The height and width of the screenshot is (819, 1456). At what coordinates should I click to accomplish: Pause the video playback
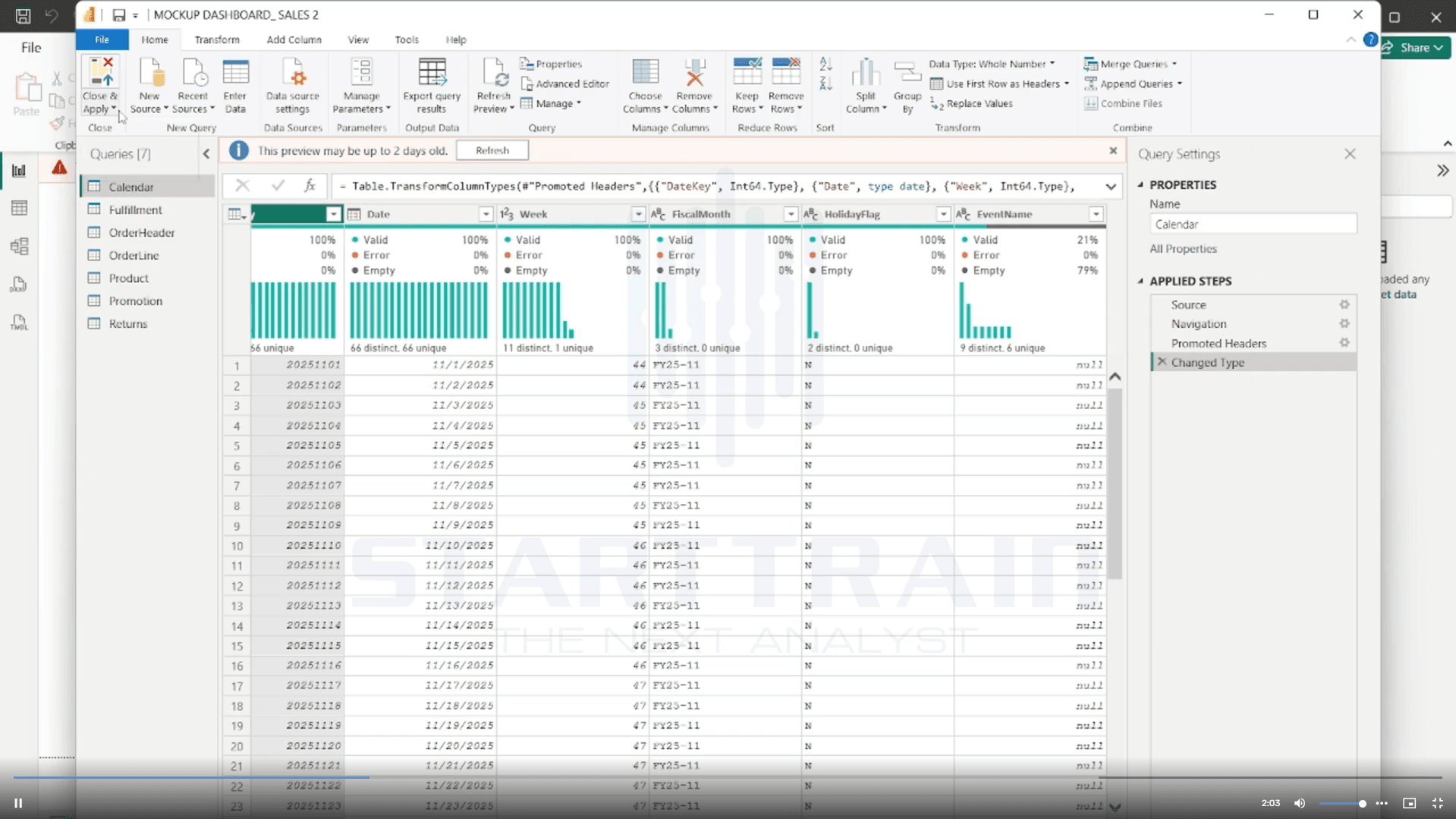(x=18, y=803)
